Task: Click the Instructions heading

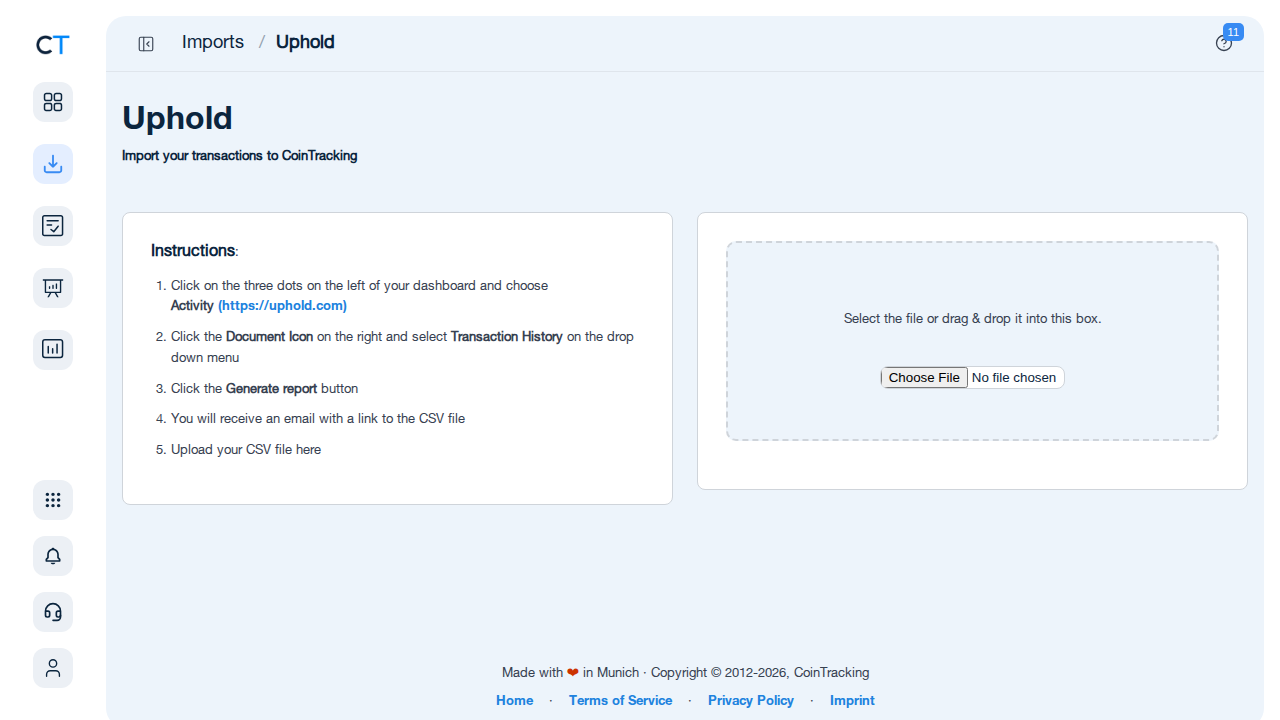Action: [194, 250]
